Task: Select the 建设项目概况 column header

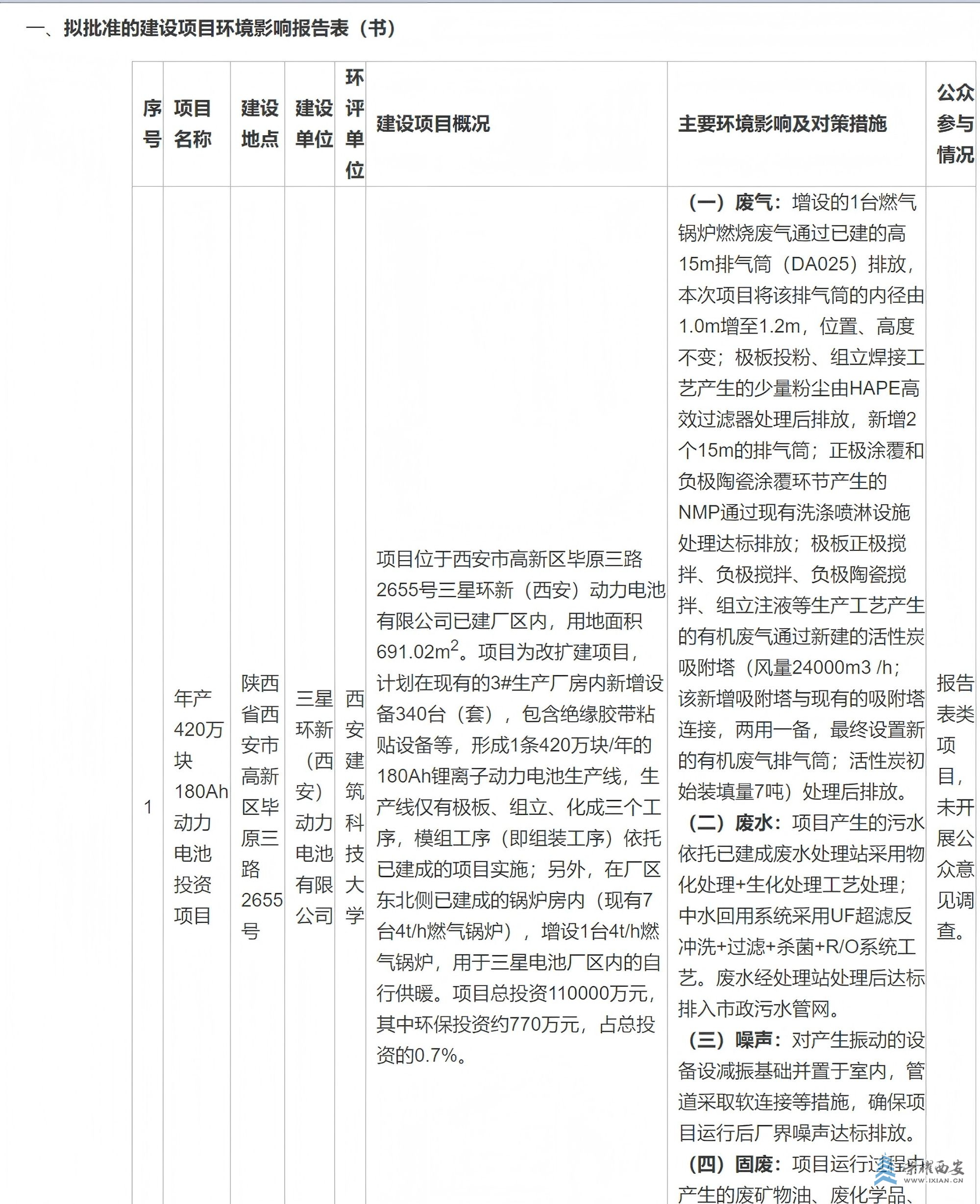Action: coord(516,123)
